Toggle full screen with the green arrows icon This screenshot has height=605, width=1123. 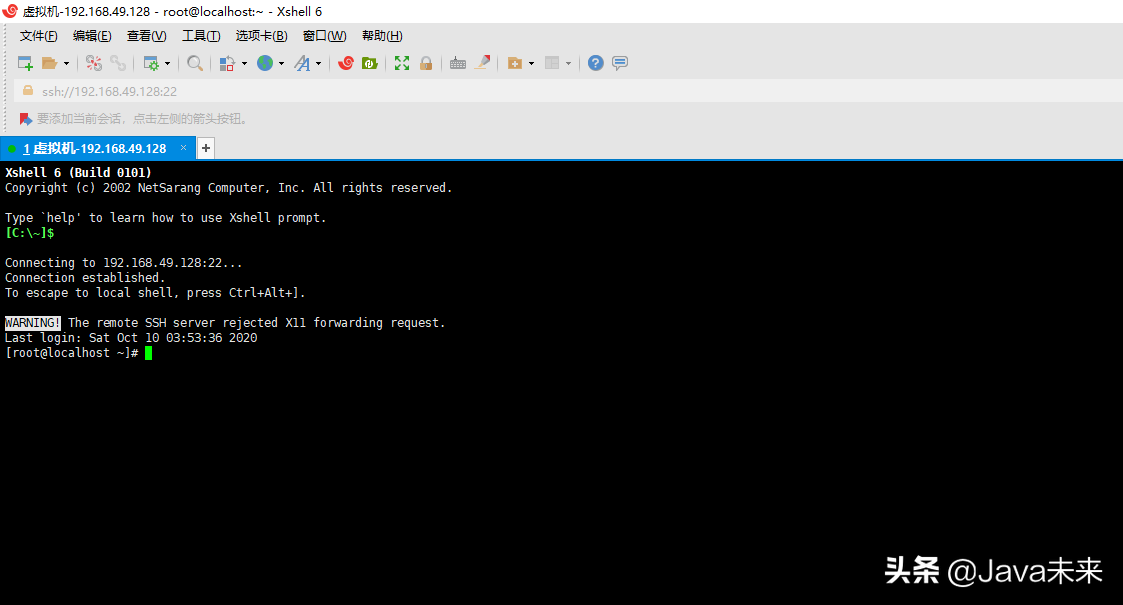point(402,63)
